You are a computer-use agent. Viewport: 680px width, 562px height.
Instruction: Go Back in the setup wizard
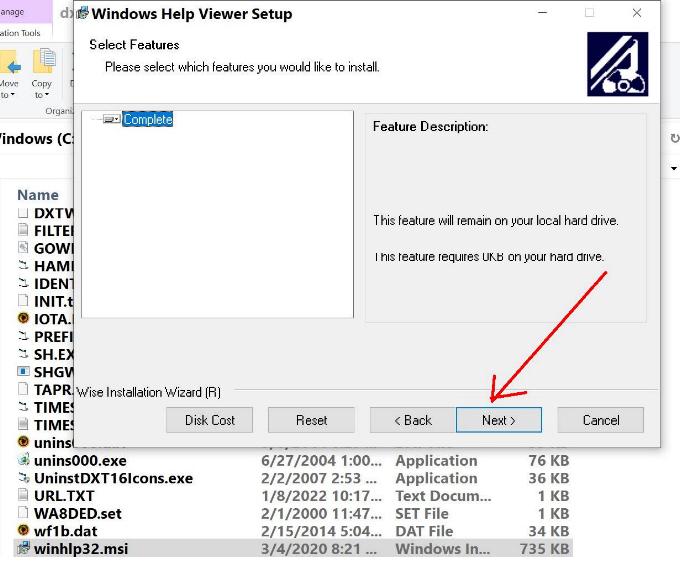[412, 420]
